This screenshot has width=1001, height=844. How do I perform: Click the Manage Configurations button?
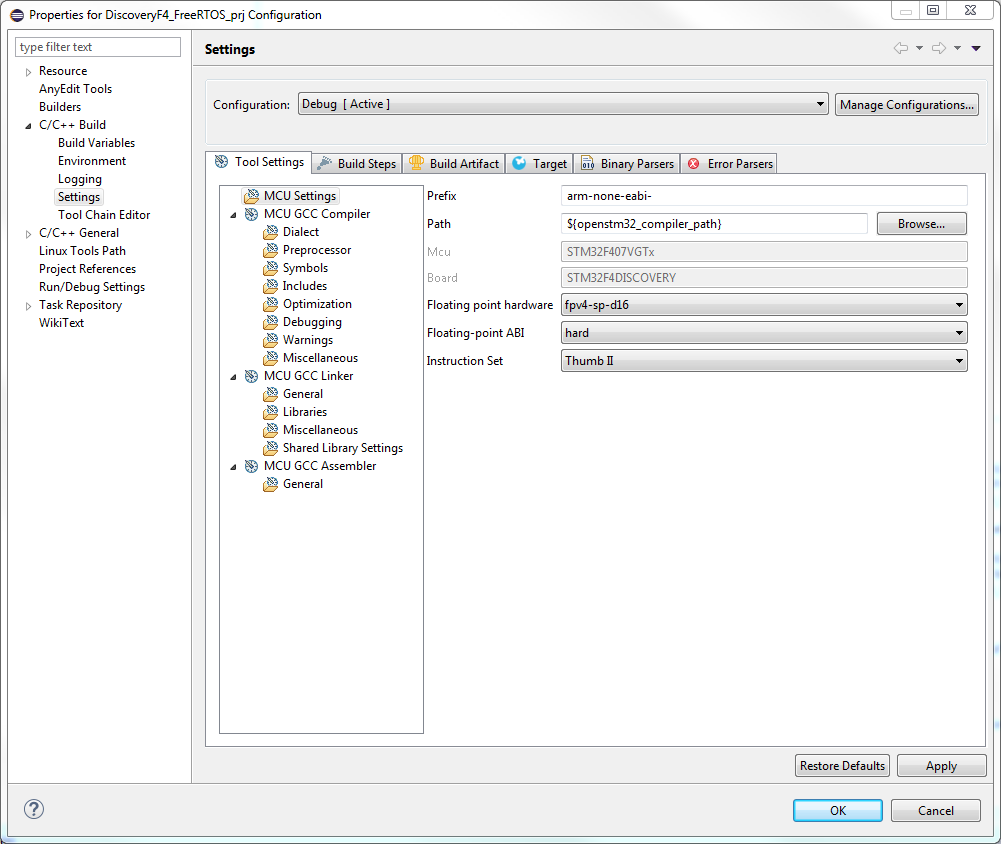click(906, 104)
